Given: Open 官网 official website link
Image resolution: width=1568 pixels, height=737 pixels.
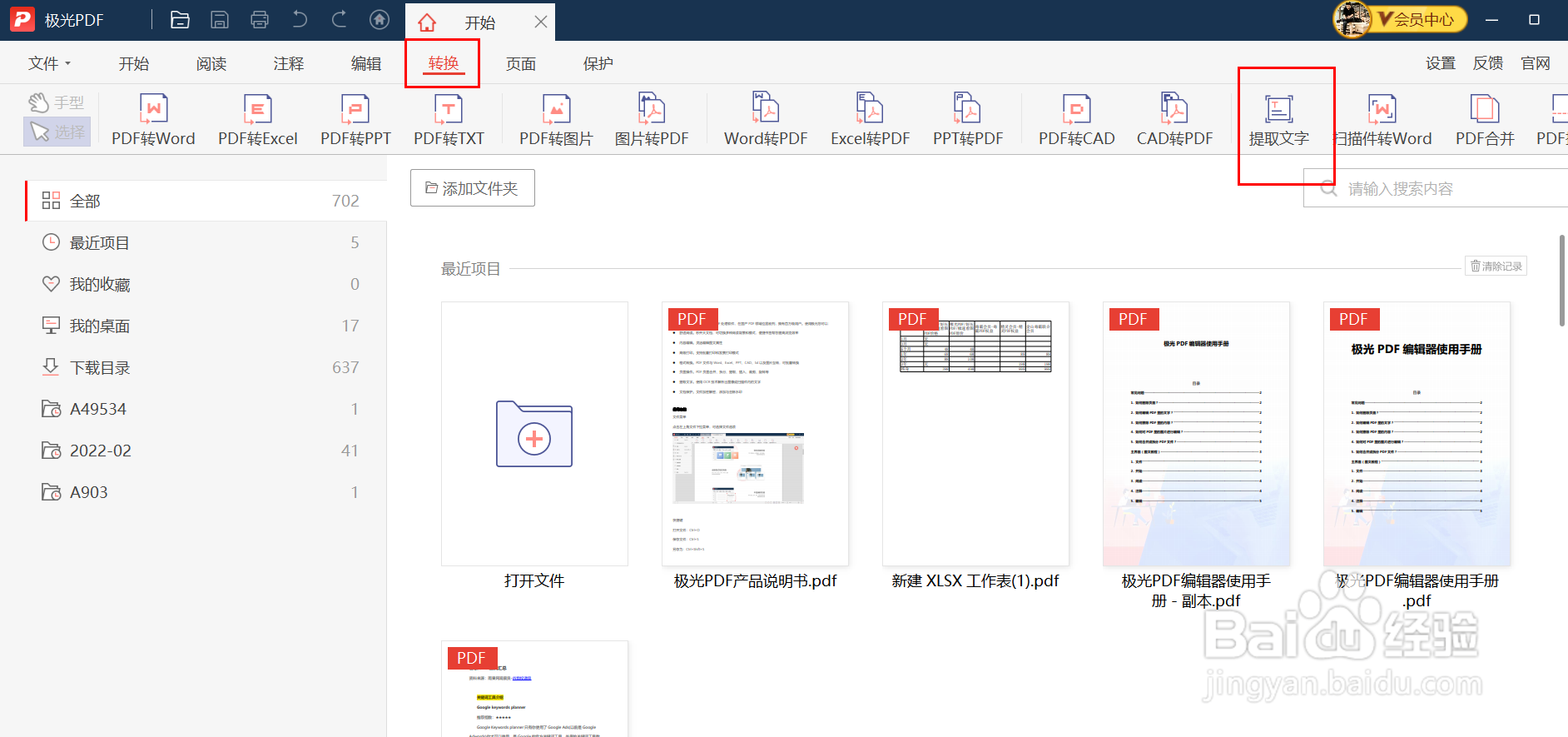Looking at the screenshot, I should click(1536, 63).
